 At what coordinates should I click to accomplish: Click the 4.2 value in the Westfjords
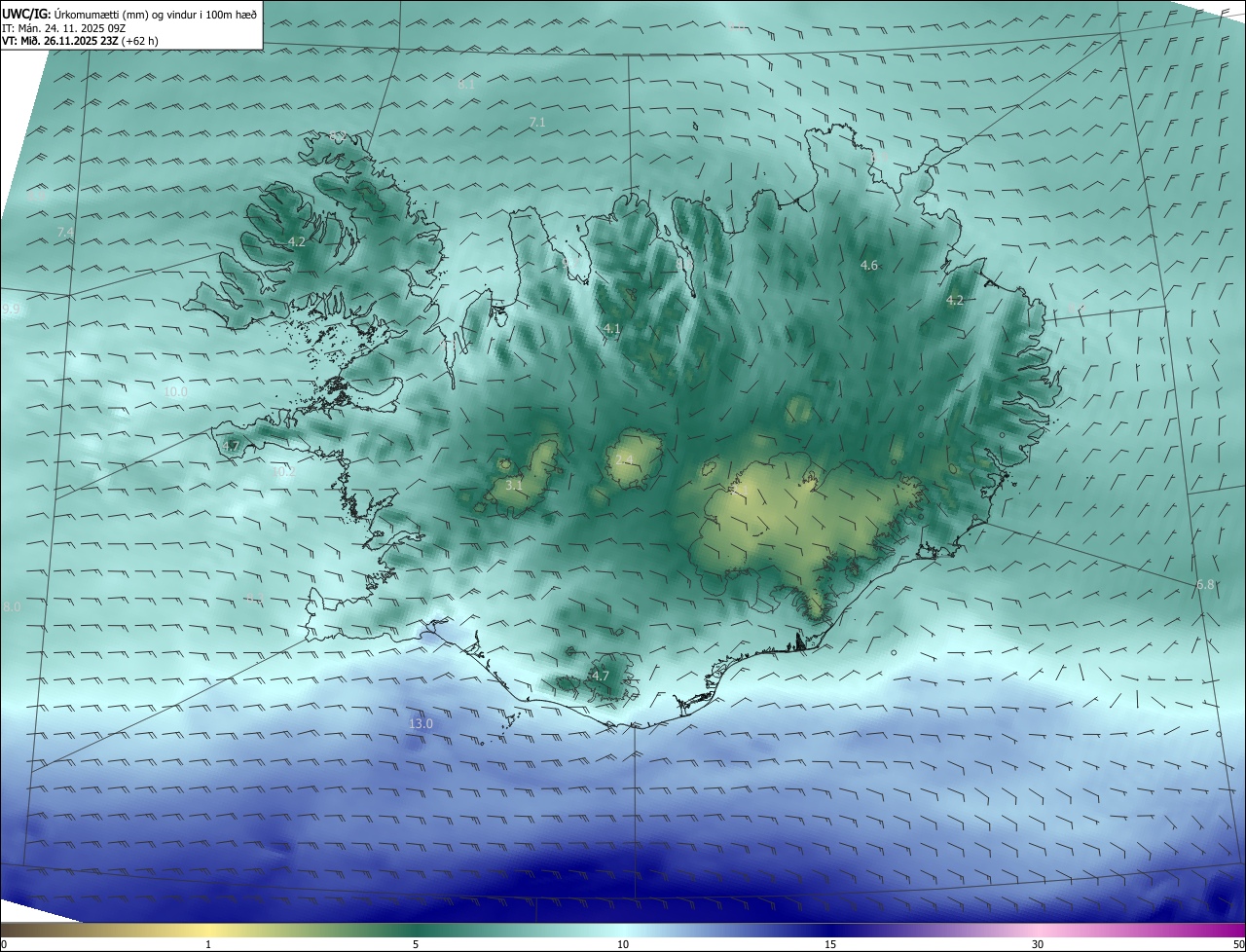point(297,241)
